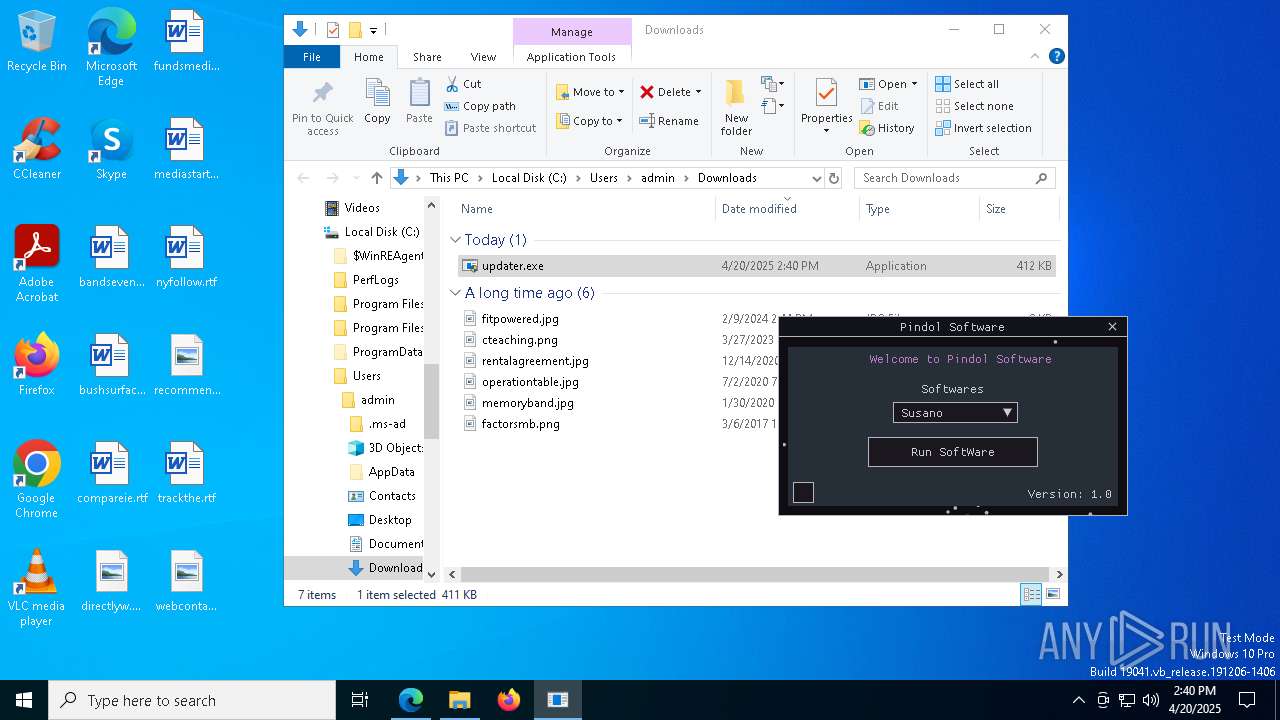
Task: Sort by Date modified column header
Action: coord(787,208)
